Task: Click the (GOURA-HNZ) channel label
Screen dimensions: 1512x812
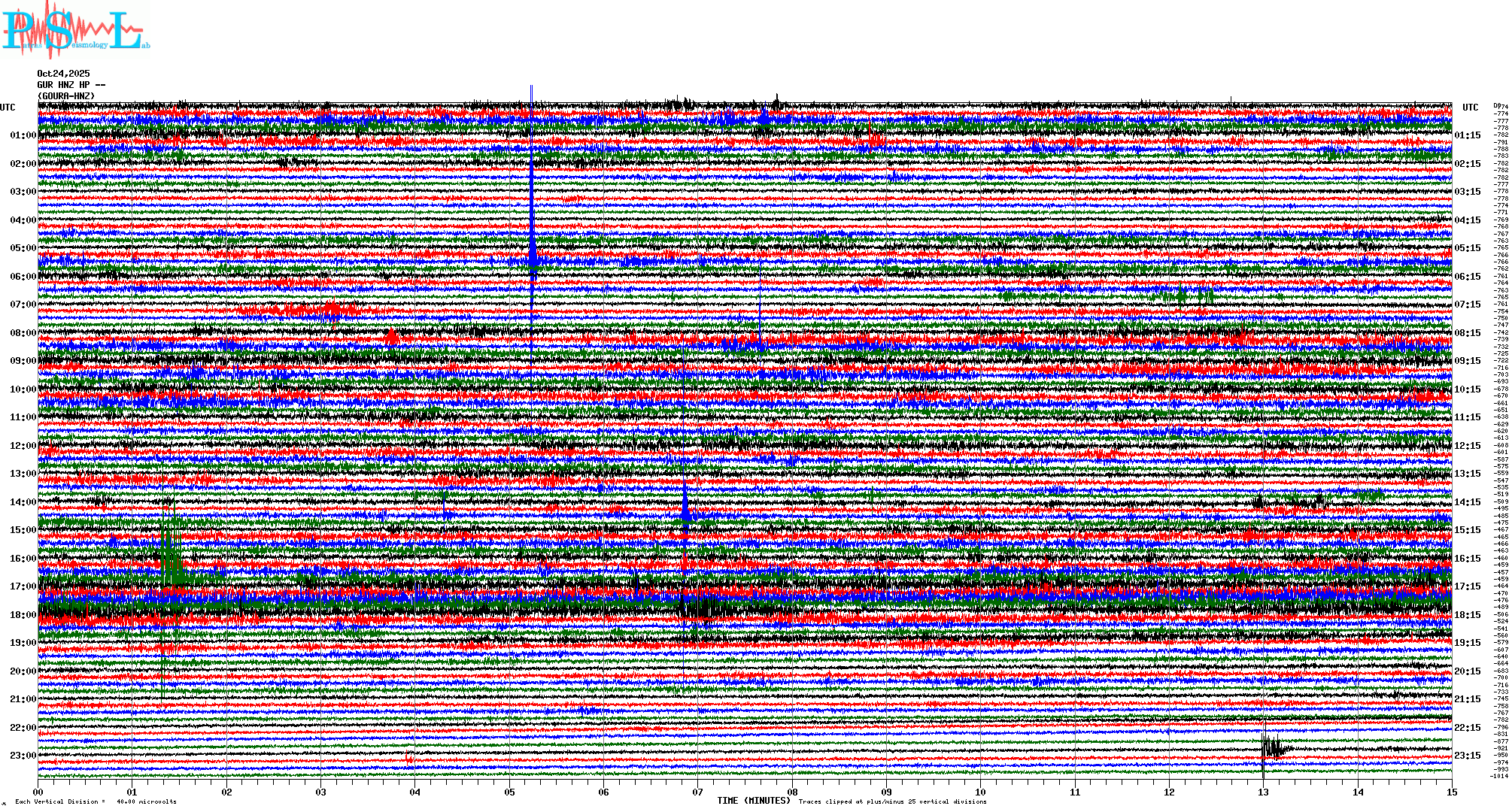Action: pyautogui.click(x=66, y=96)
